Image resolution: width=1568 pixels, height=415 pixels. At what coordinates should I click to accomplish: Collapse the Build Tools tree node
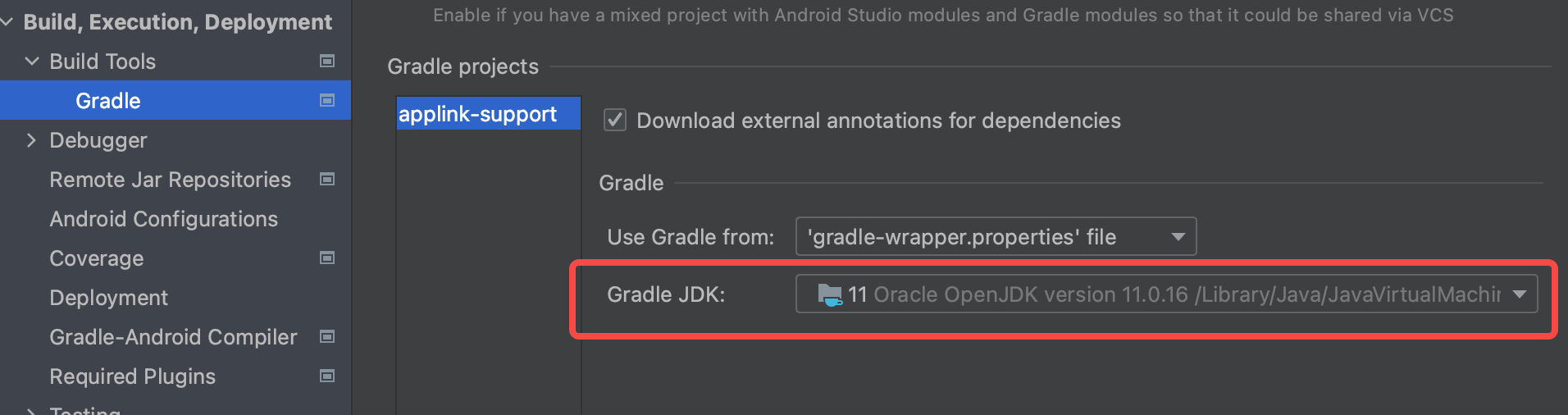[32, 61]
